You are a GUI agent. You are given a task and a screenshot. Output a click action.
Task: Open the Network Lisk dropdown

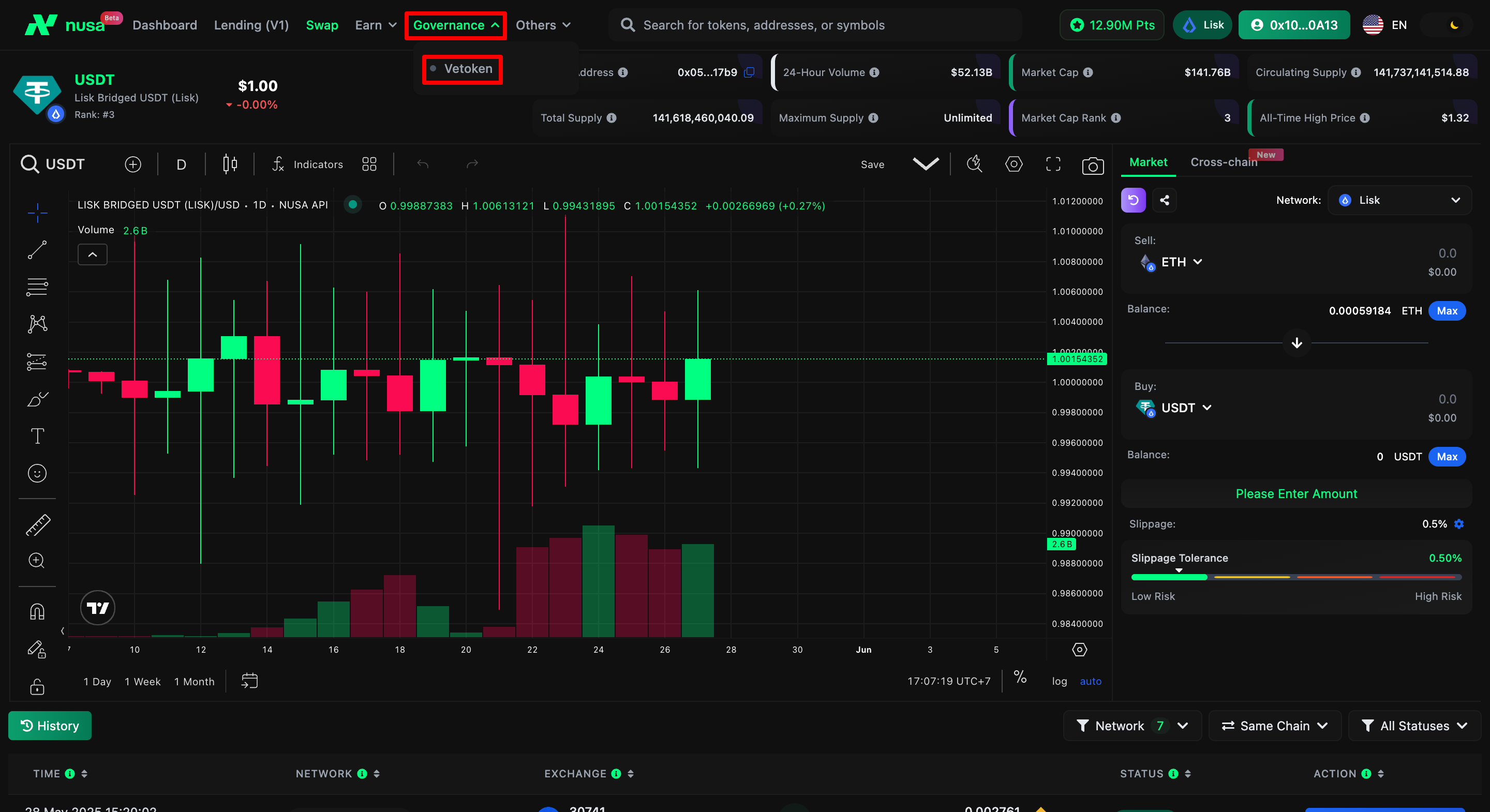[1399, 200]
